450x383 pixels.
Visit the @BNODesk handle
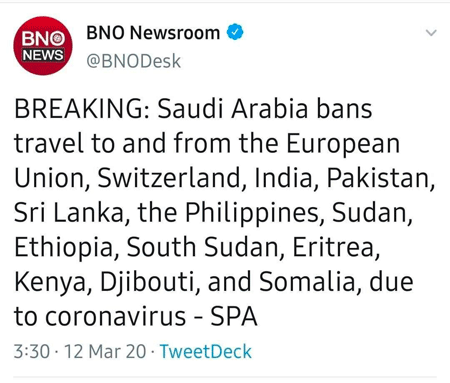pos(133,61)
